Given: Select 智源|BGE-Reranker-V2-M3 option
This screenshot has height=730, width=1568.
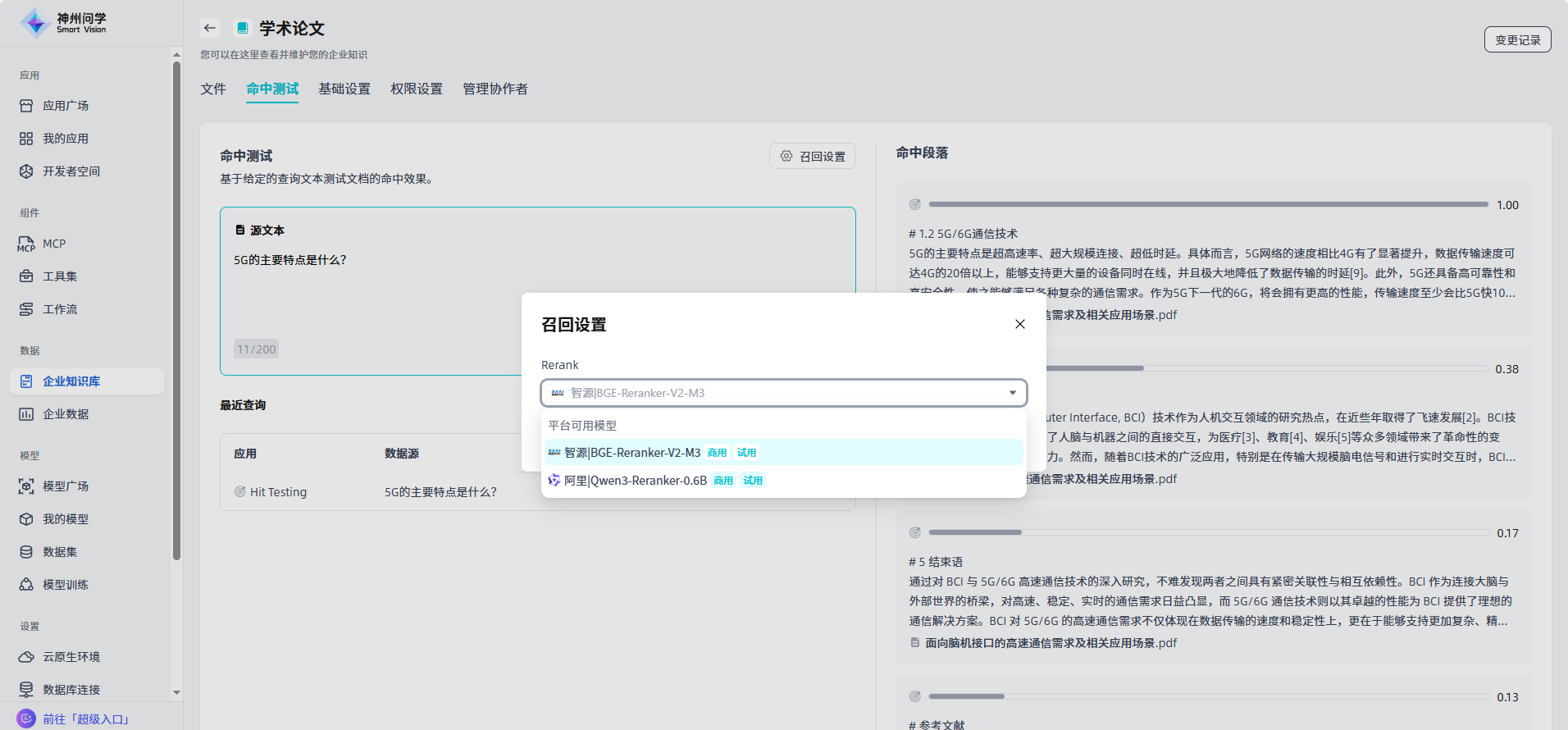Looking at the screenshot, I should pos(632,453).
